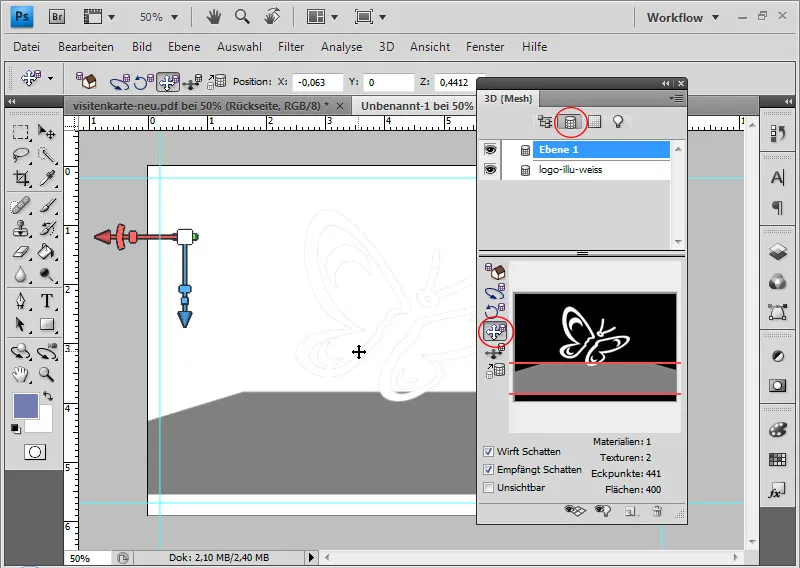Viewport: 800px width, 568px height.
Task: Select the logo-illu-weiss mesh row
Action: (x=601, y=170)
